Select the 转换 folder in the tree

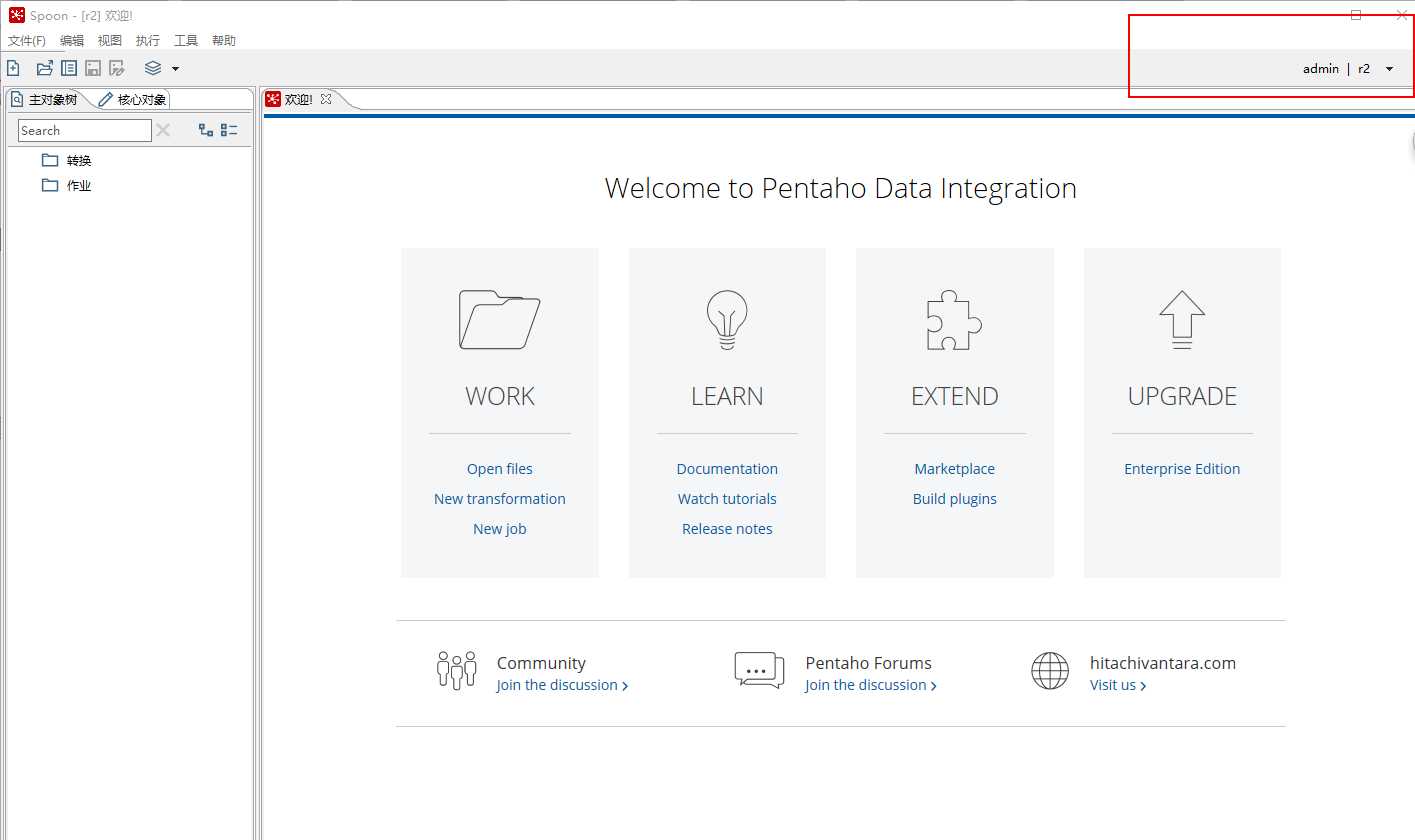(78, 160)
